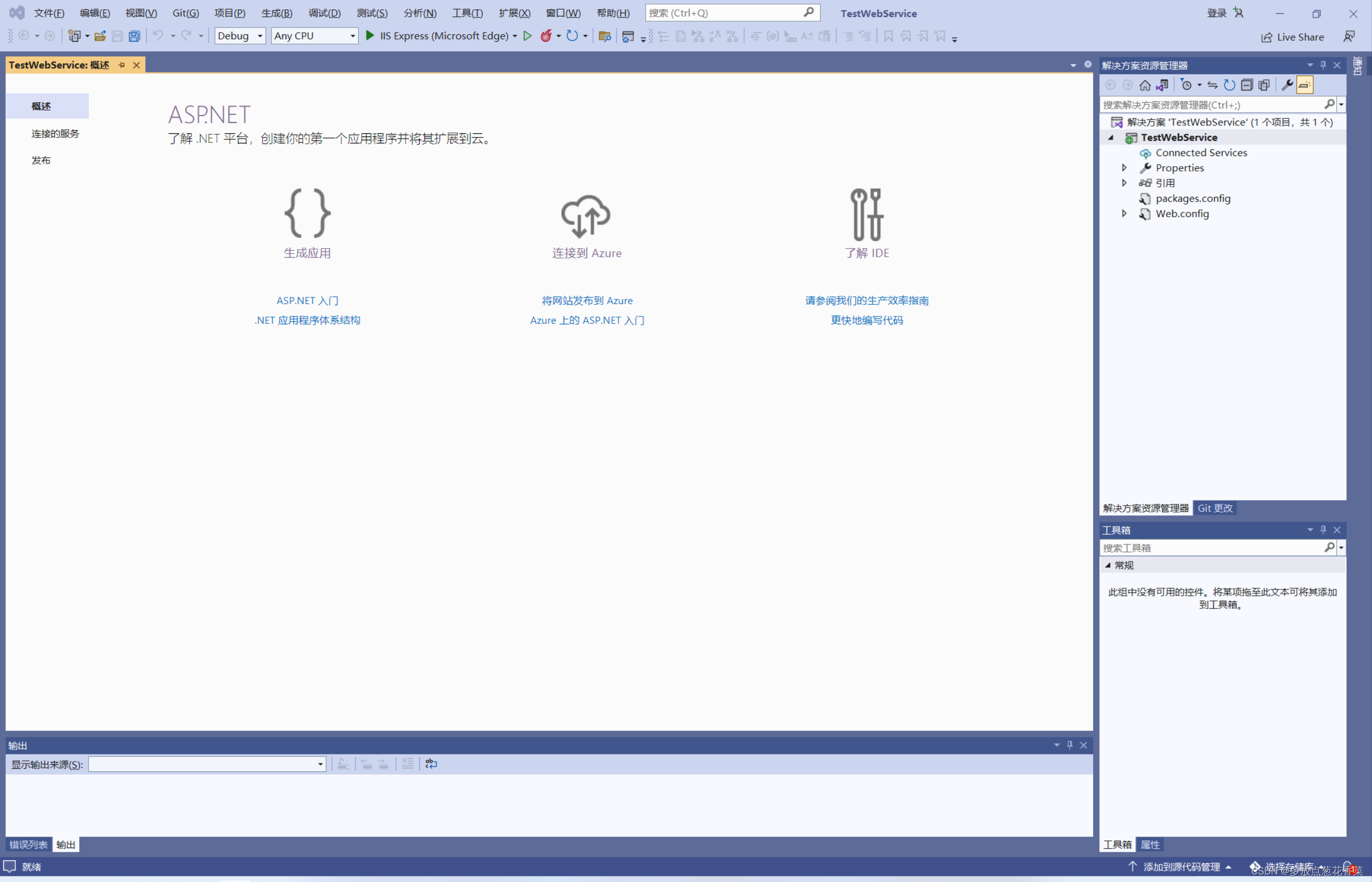Expand the Properties tree node

1124,168
